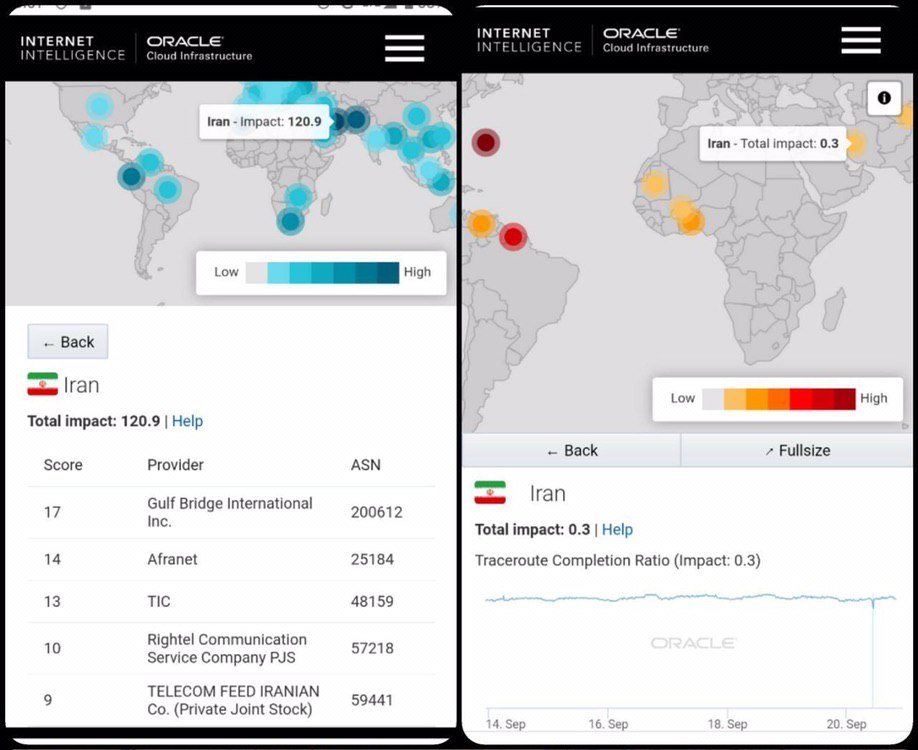
Task: Click the Internet Intelligence logo, right panel
Action: coord(527,40)
